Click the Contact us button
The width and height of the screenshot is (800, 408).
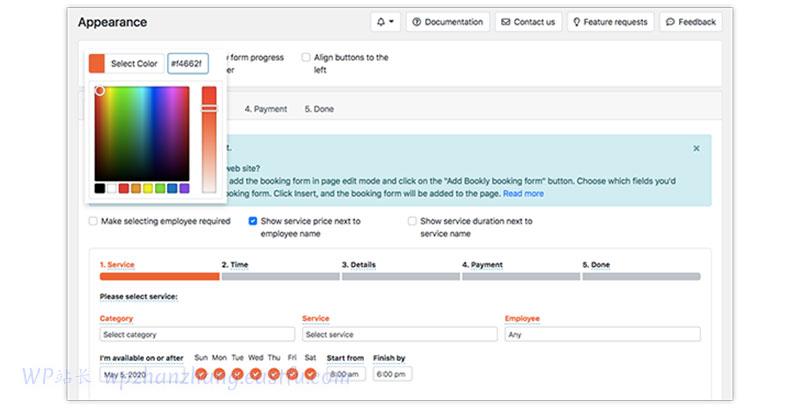tap(528, 22)
